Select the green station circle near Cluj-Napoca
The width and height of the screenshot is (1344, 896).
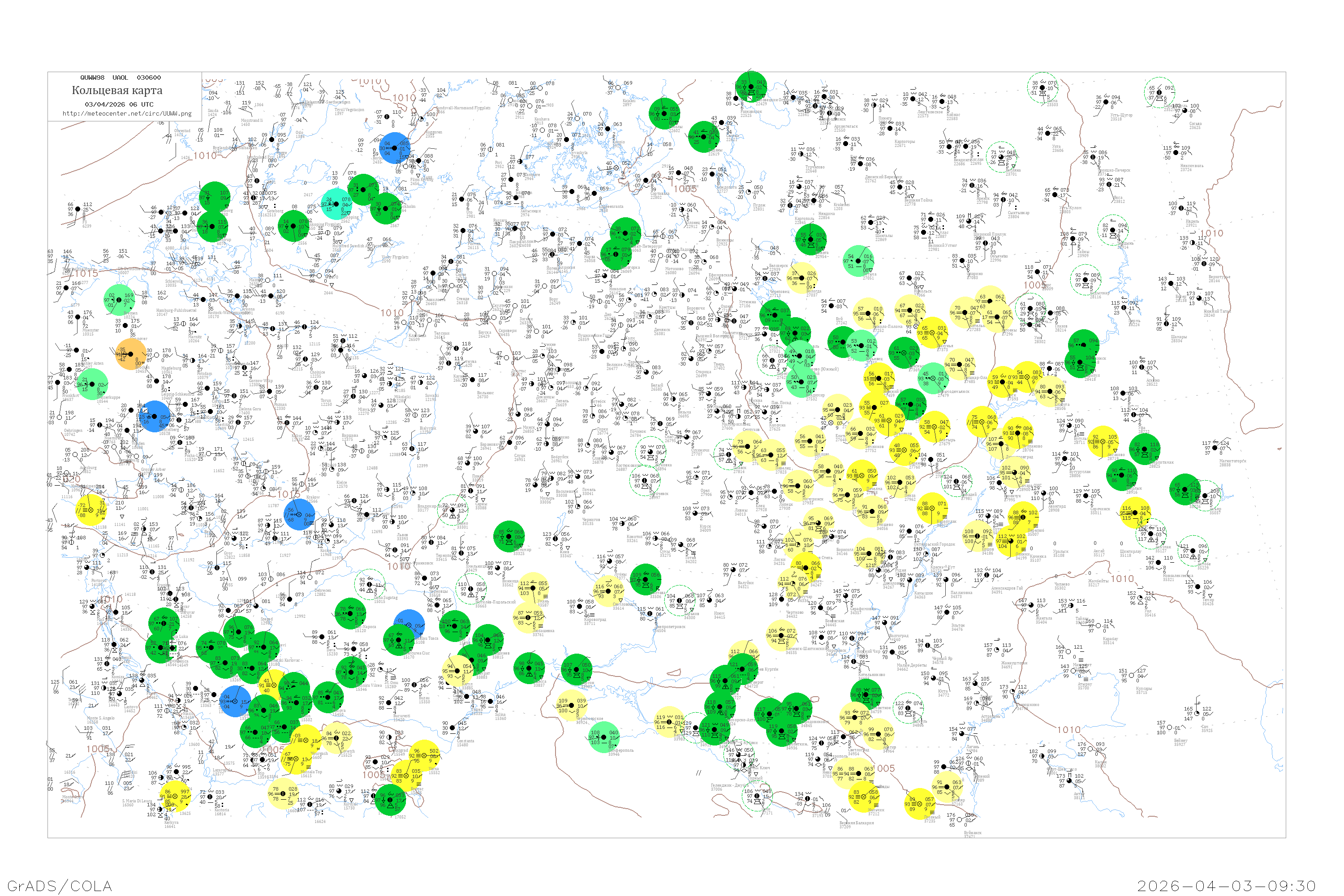click(x=350, y=614)
